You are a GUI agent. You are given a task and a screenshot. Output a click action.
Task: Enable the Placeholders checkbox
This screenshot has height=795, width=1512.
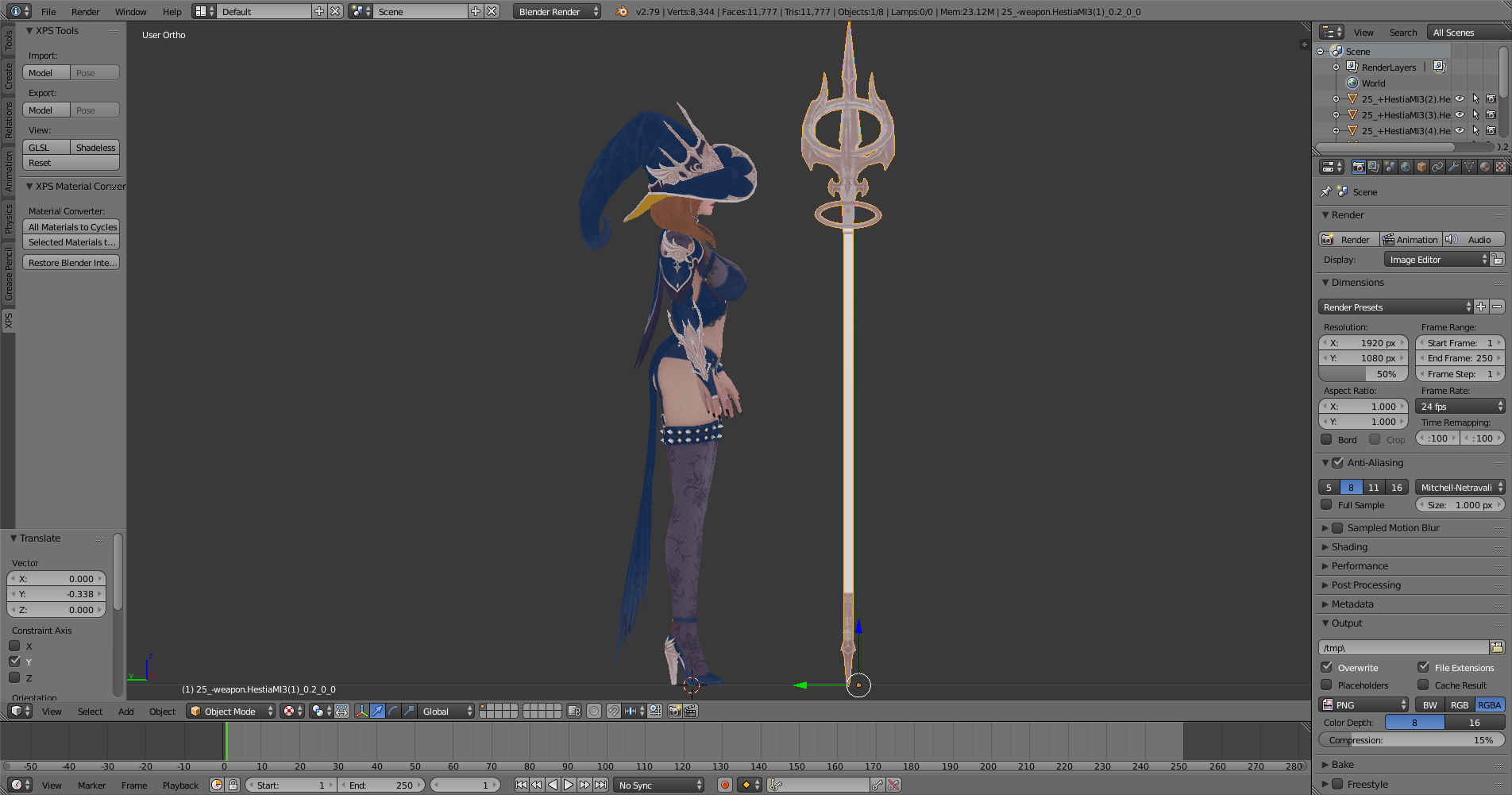click(x=1326, y=685)
